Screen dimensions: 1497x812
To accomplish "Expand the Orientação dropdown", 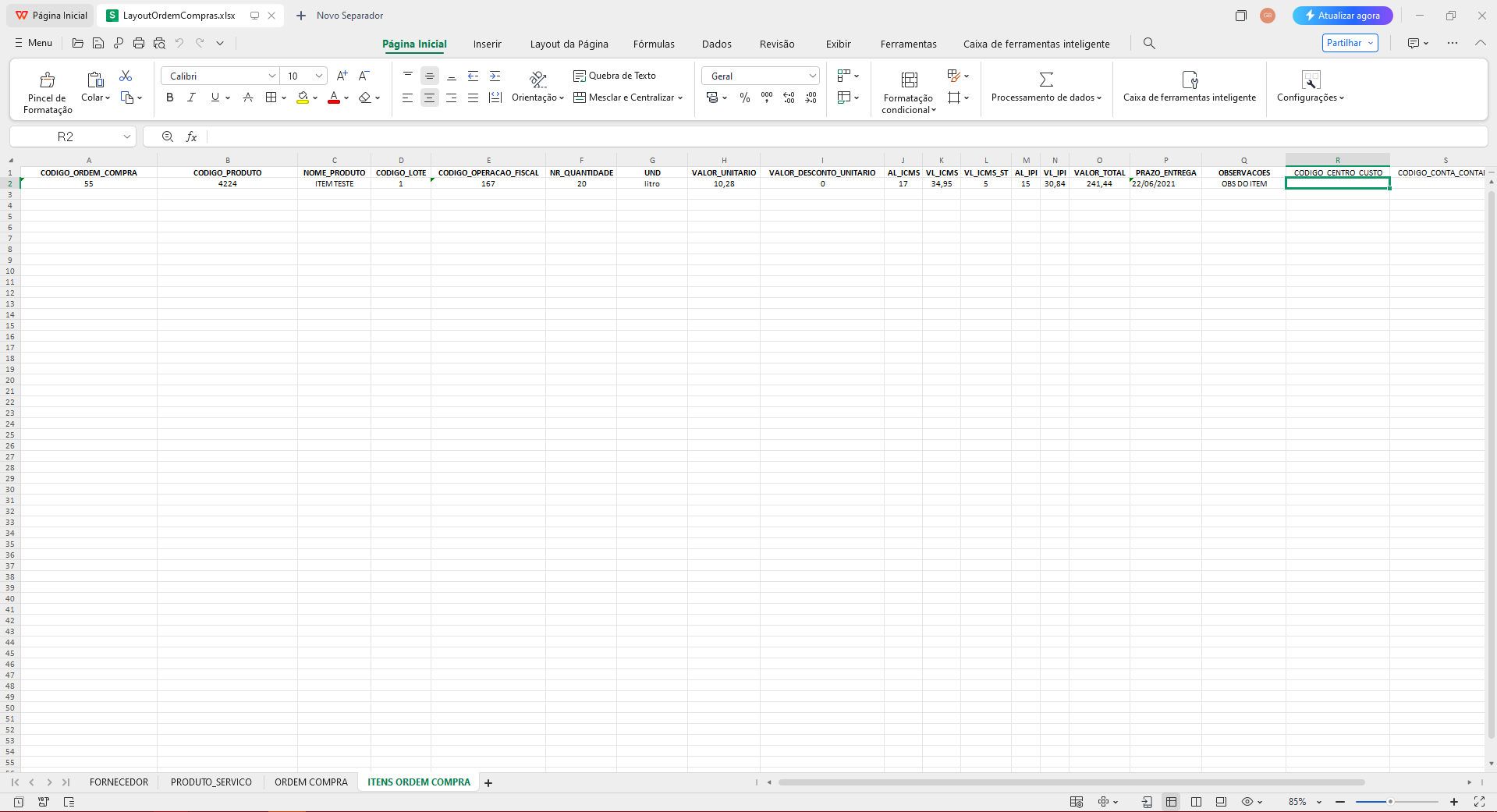I will point(561,98).
